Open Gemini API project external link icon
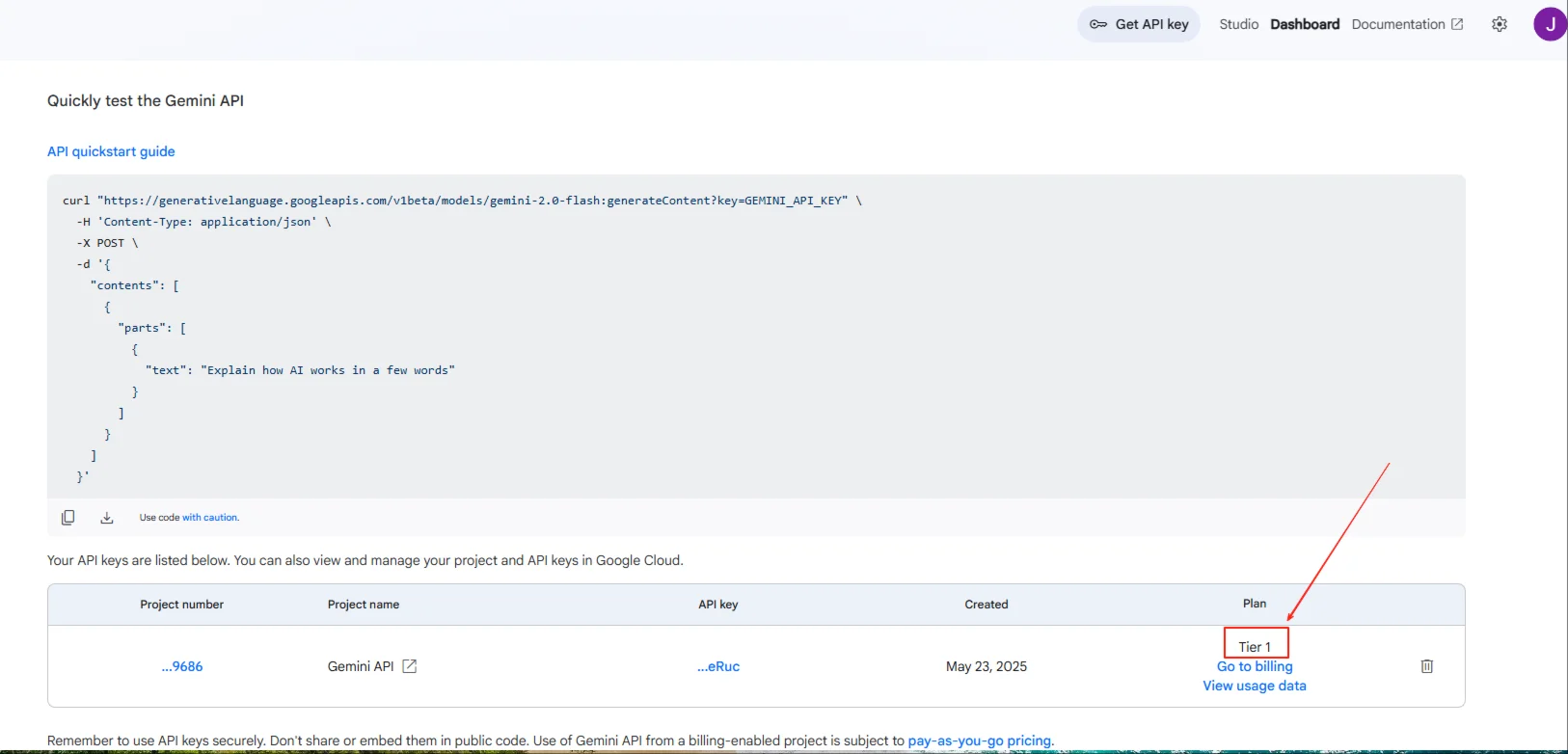 (x=410, y=666)
